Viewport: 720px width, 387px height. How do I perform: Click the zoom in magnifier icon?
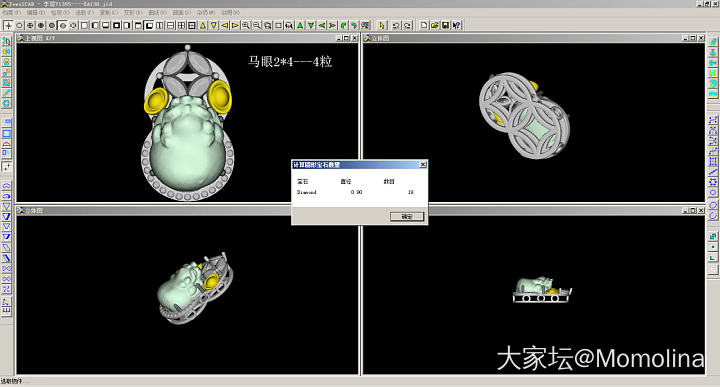pos(246,25)
